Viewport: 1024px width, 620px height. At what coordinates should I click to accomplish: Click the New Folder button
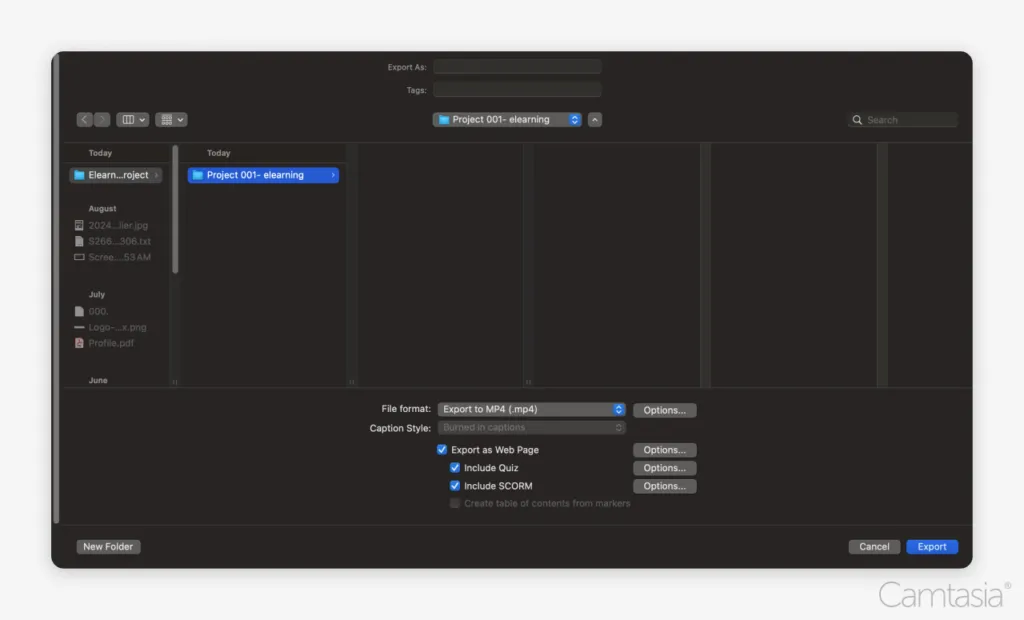[108, 547]
